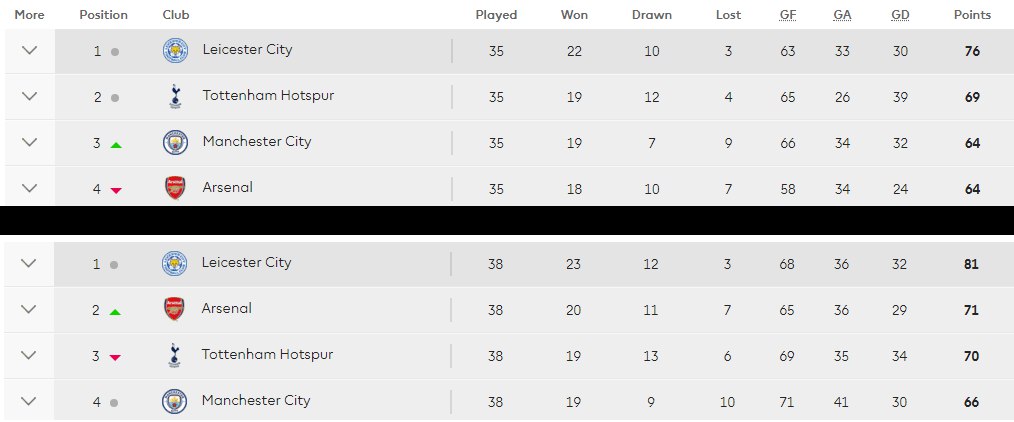The width and height of the screenshot is (1014, 422).
Task: Click Arsenal crest in top table
Action: pos(175,188)
